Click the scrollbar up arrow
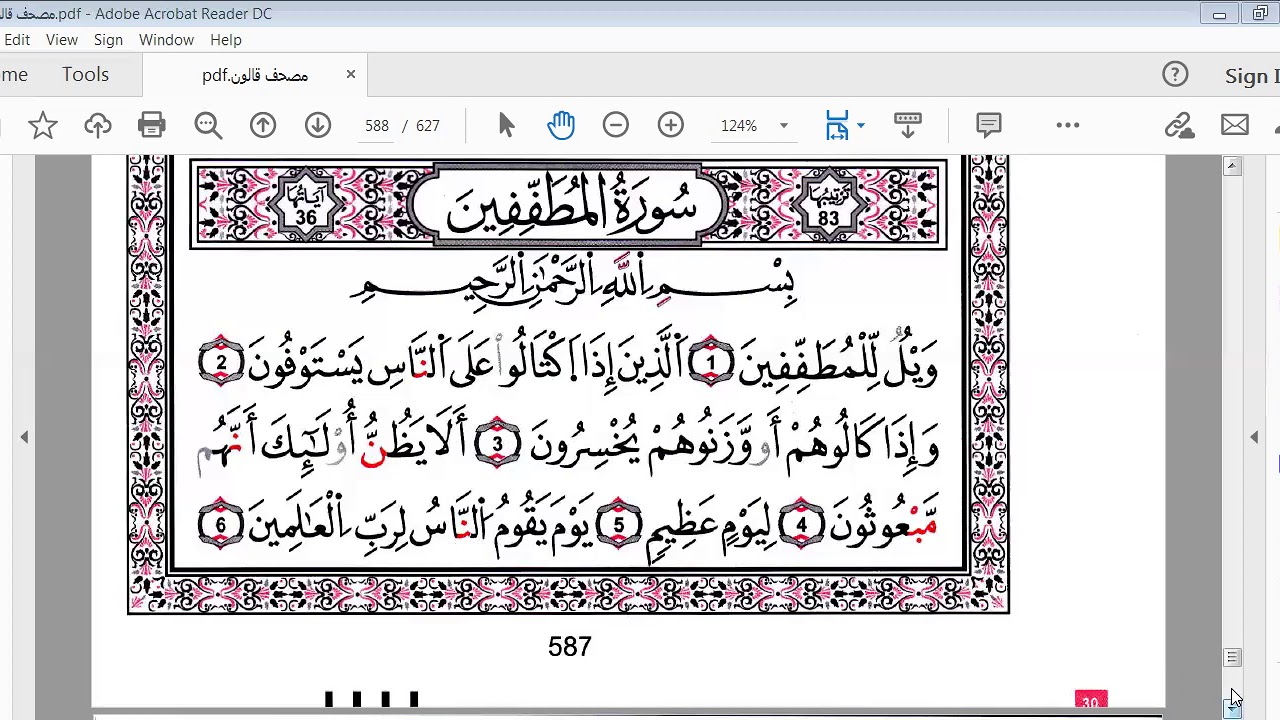Viewport: 1280px width, 720px height. point(1232,166)
